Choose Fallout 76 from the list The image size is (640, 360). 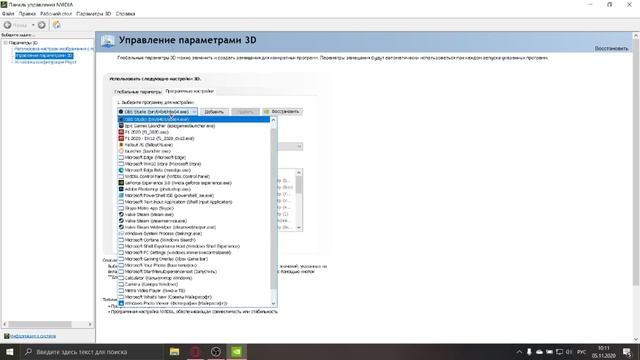tap(194, 145)
